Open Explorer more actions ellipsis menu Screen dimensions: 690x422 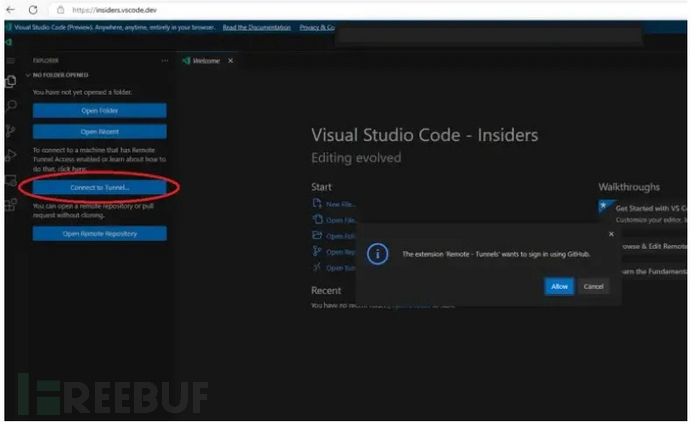coord(165,61)
